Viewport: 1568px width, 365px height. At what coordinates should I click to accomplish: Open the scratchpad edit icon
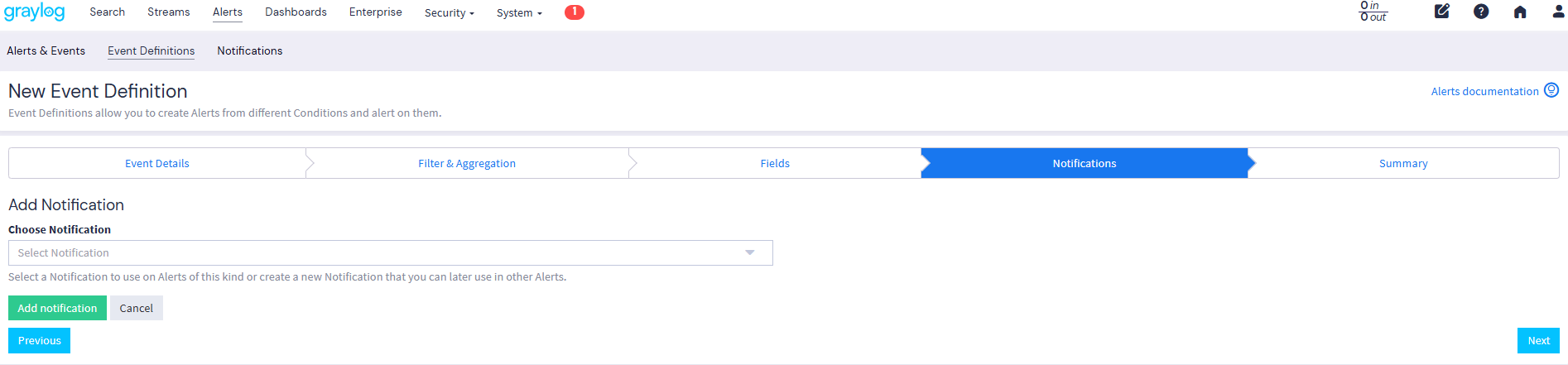[1441, 12]
